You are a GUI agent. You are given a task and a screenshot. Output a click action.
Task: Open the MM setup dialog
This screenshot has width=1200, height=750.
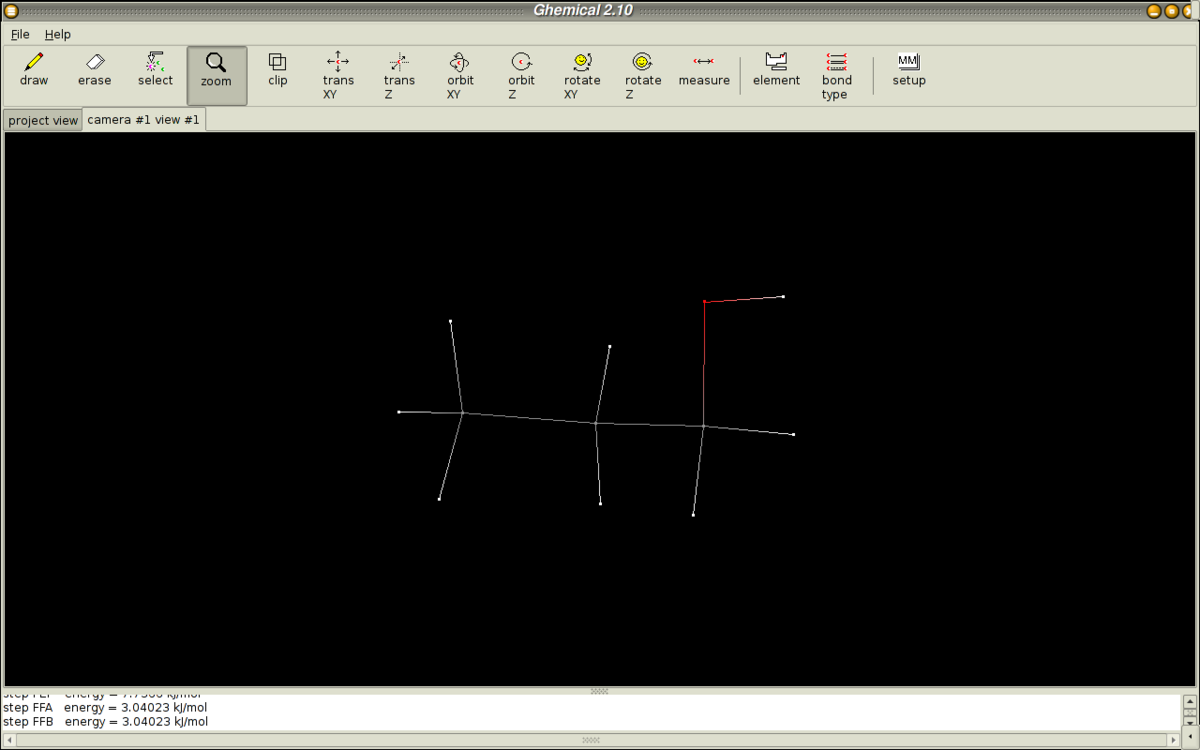(908, 70)
